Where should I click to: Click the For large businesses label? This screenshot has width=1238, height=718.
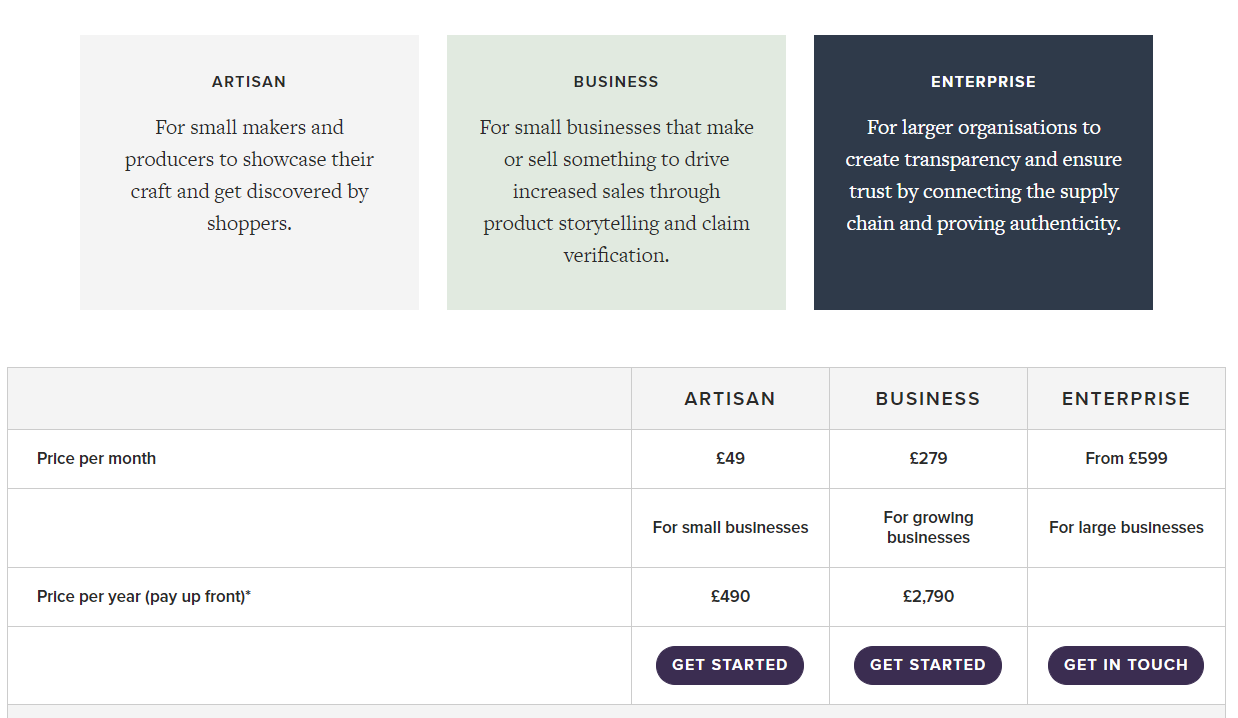tap(1126, 527)
